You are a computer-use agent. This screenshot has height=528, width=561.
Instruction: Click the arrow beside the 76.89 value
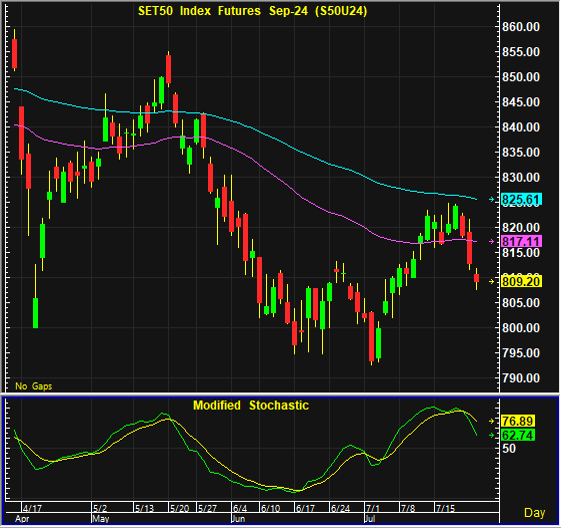point(492,421)
